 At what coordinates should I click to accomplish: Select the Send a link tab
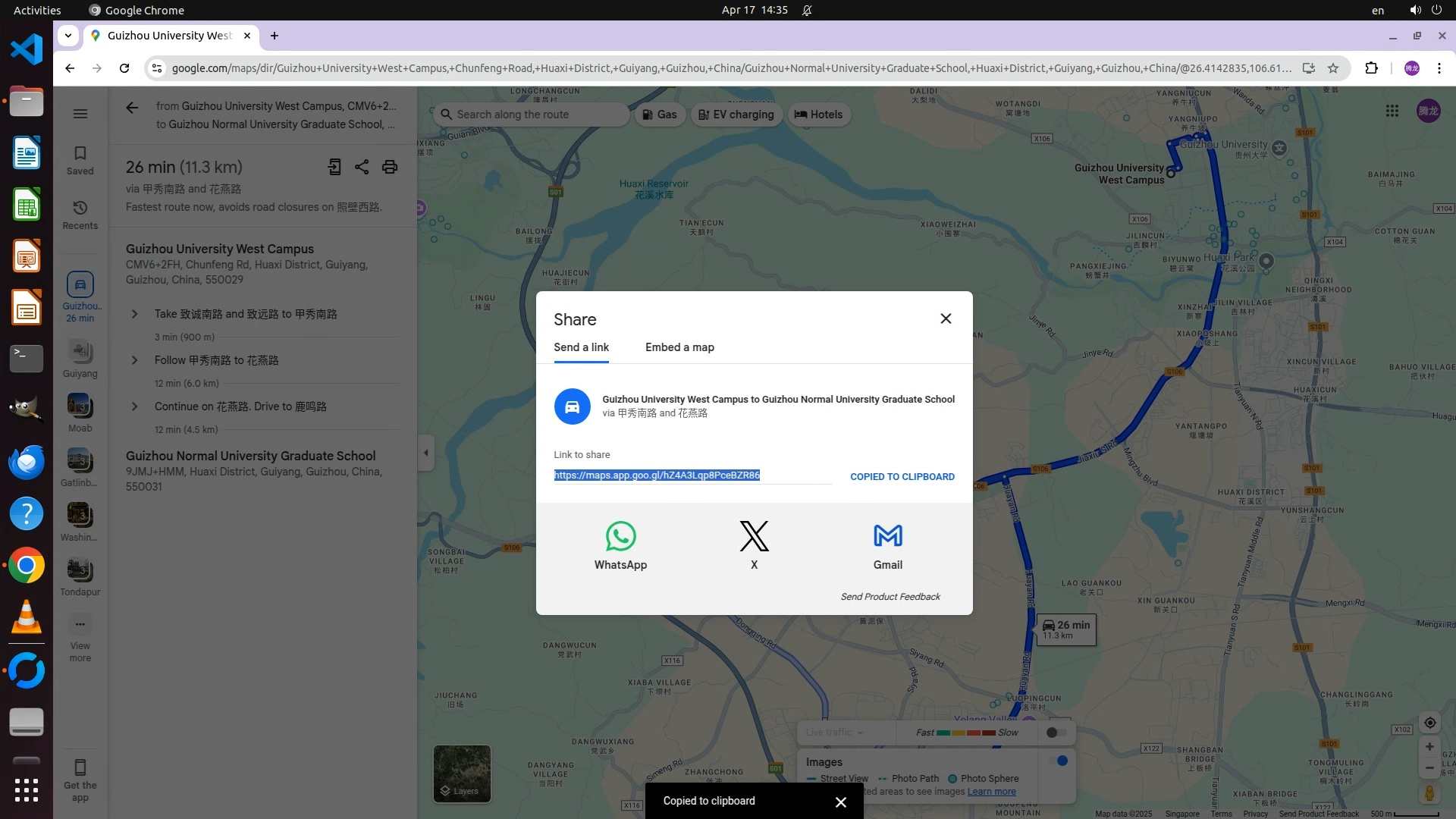click(x=581, y=347)
